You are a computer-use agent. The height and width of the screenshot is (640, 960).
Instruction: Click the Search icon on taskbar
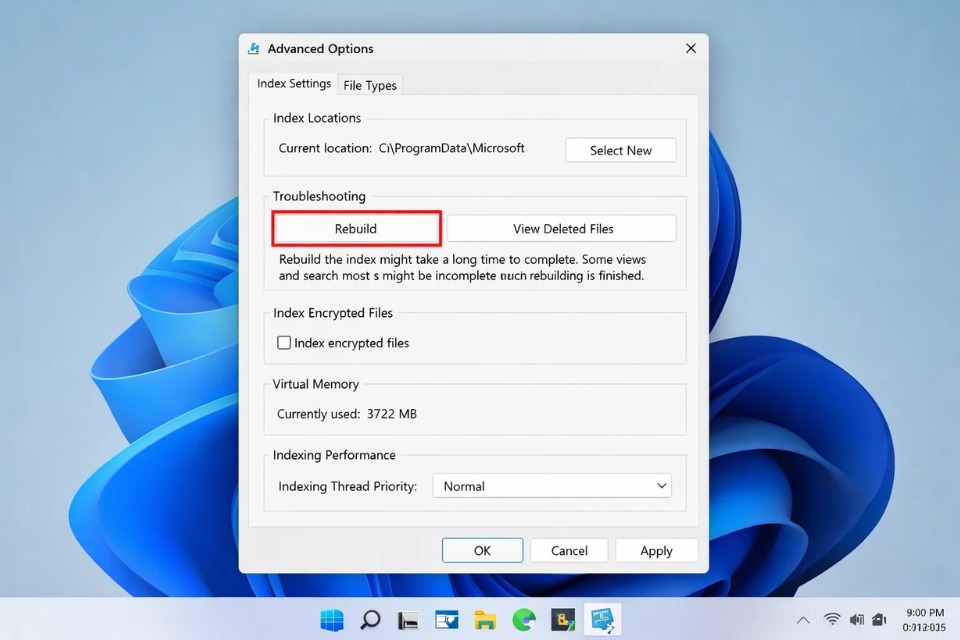point(369,620)
